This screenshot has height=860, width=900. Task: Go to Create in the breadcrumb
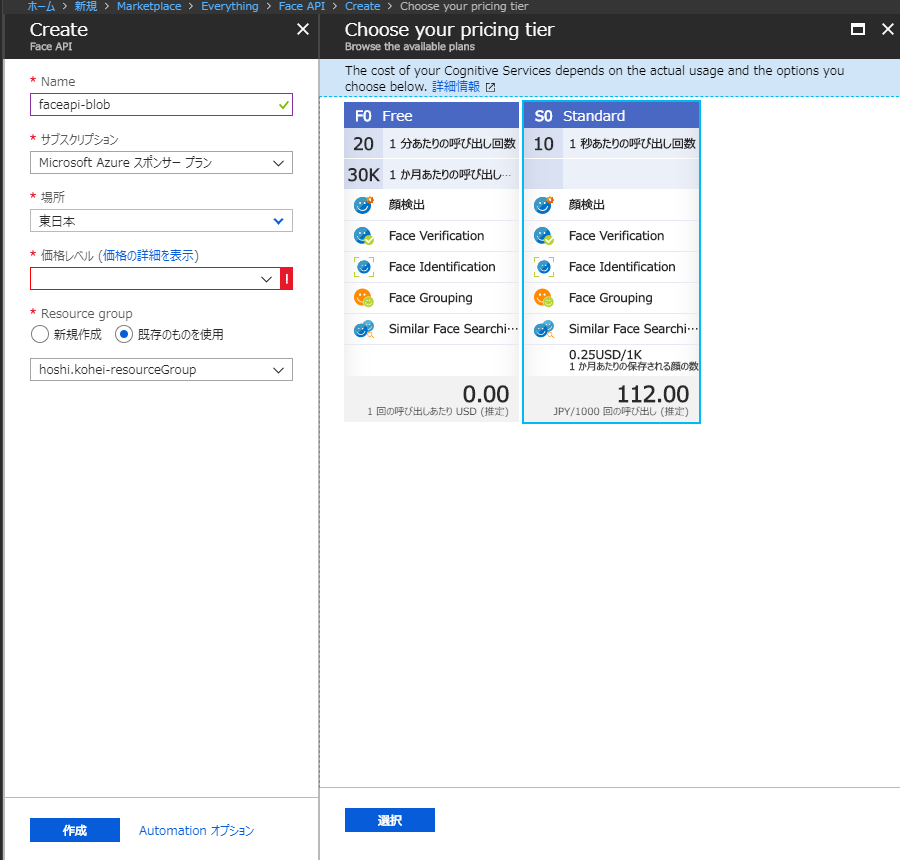pos(362,6)
